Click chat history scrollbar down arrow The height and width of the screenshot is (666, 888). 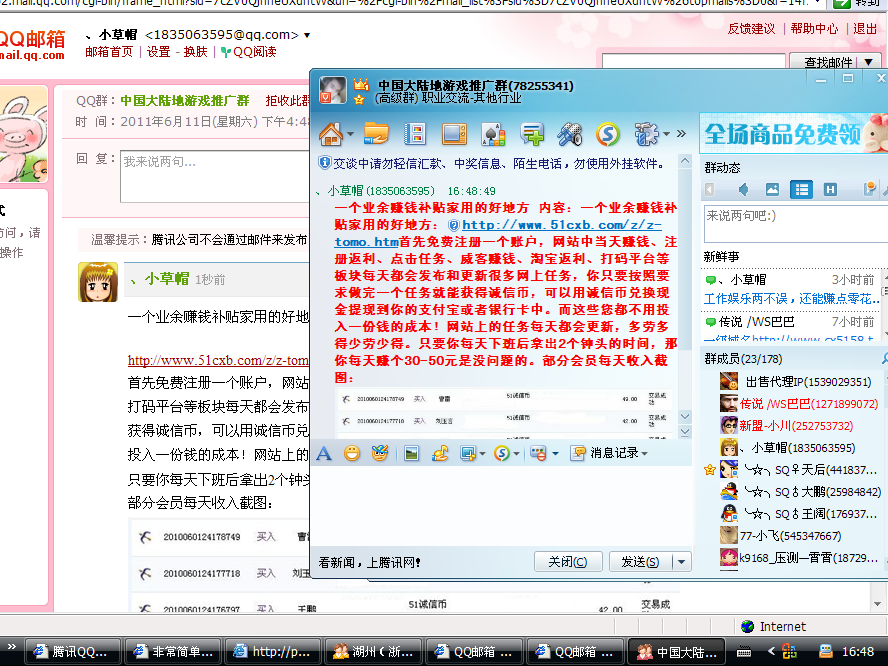685,416
